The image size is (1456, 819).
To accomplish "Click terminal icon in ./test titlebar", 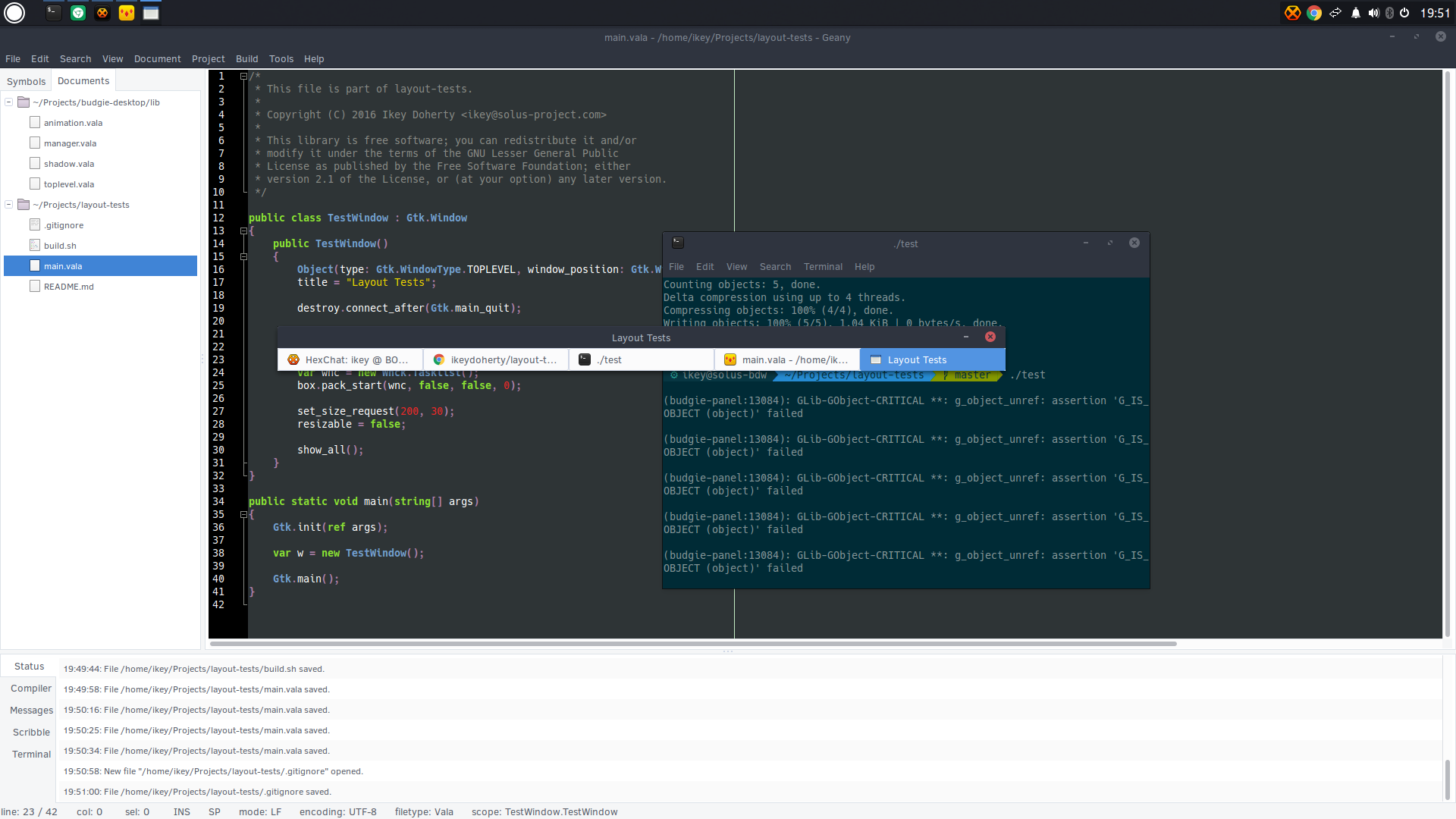I will click(678, 243).
